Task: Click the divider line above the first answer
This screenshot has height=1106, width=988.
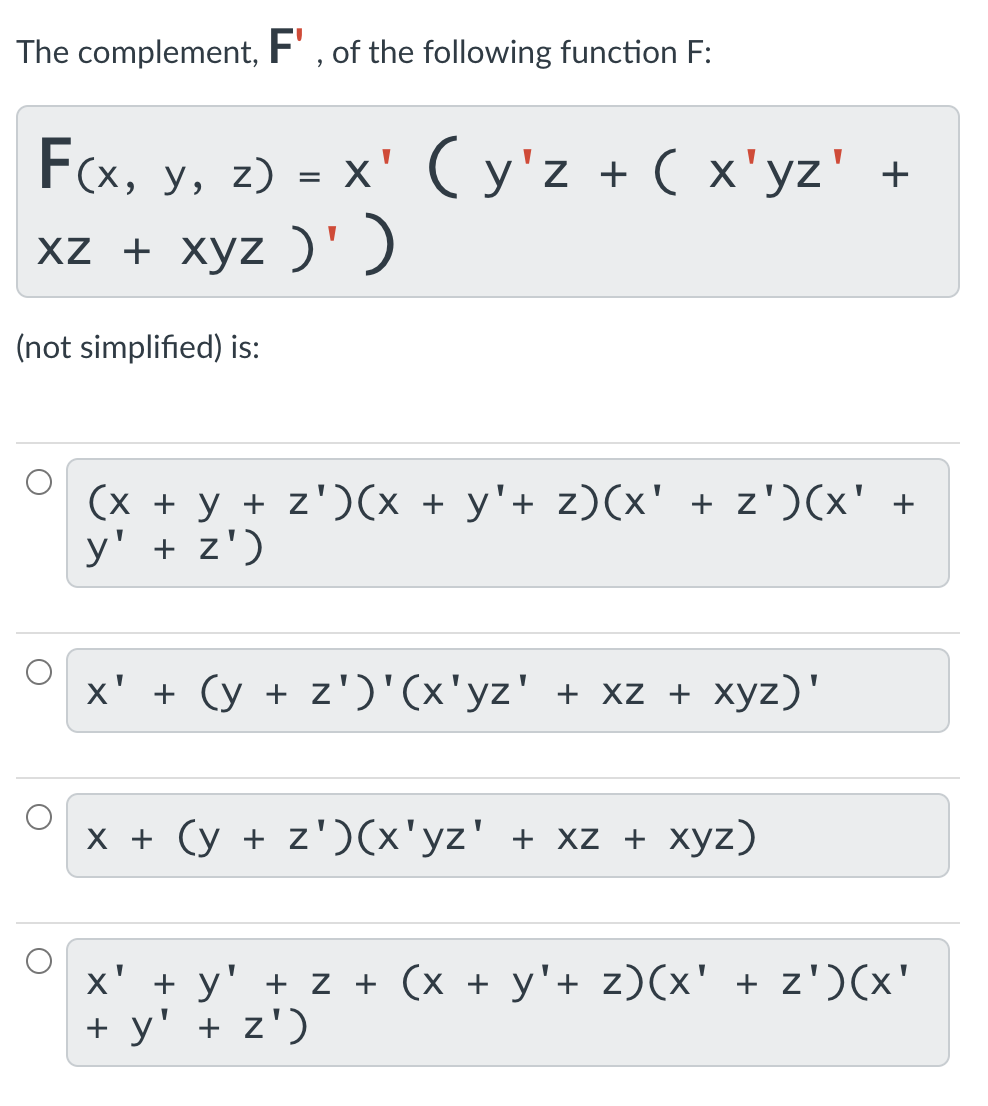Action: coord(490,445)
